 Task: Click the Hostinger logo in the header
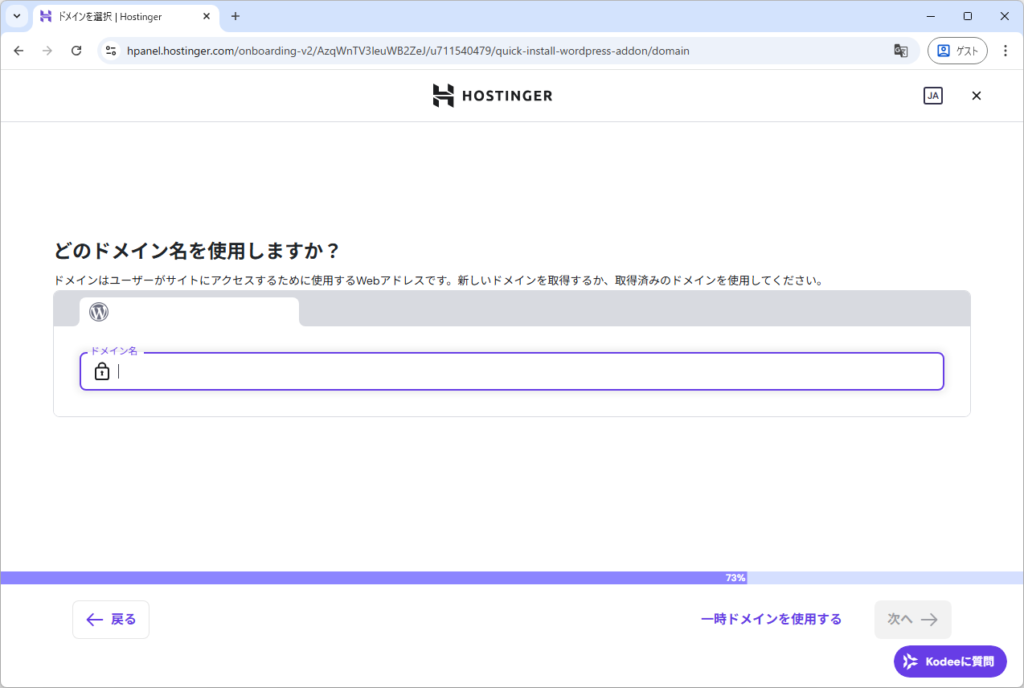492,96
